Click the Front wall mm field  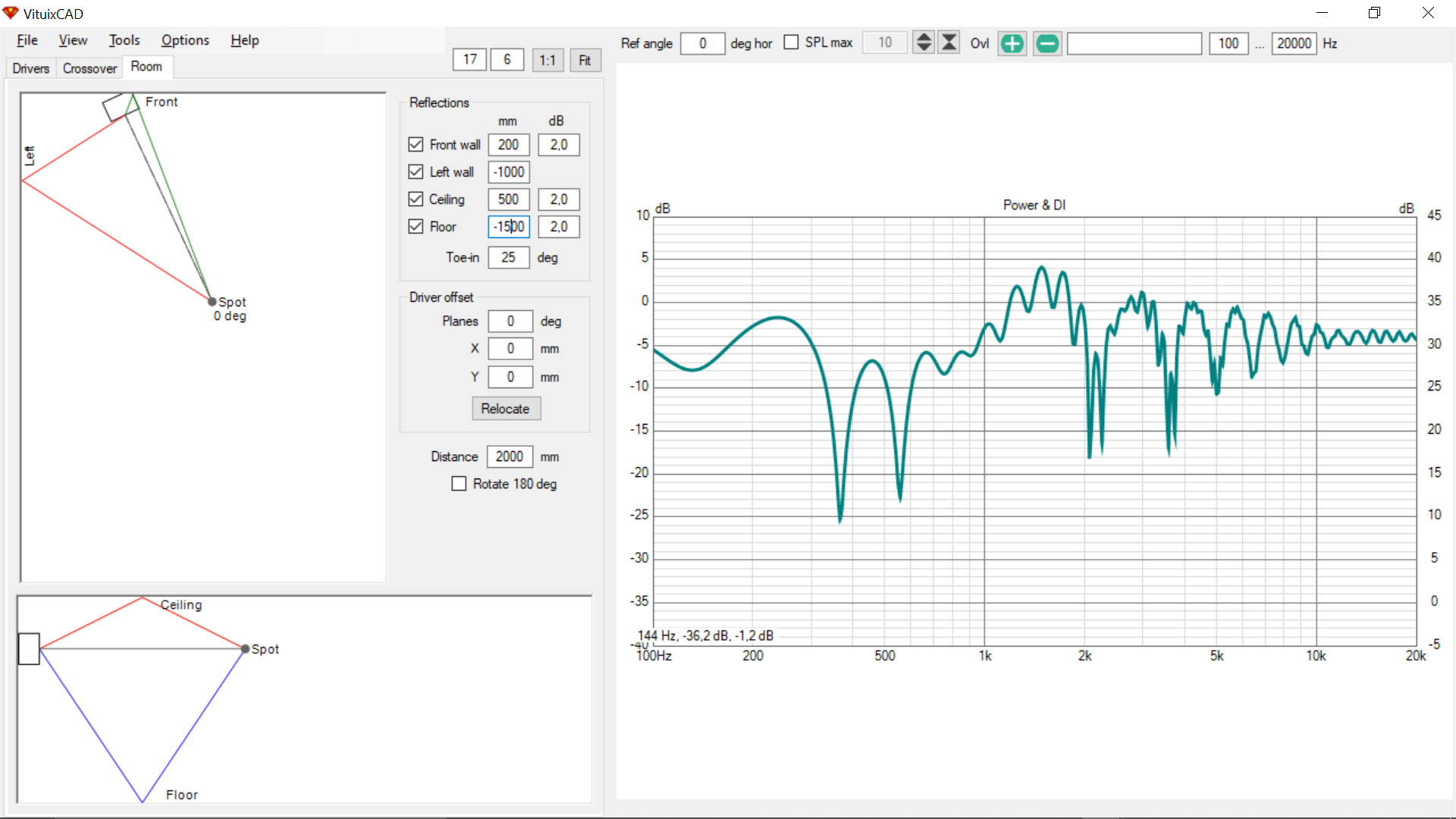click(508, 145)
